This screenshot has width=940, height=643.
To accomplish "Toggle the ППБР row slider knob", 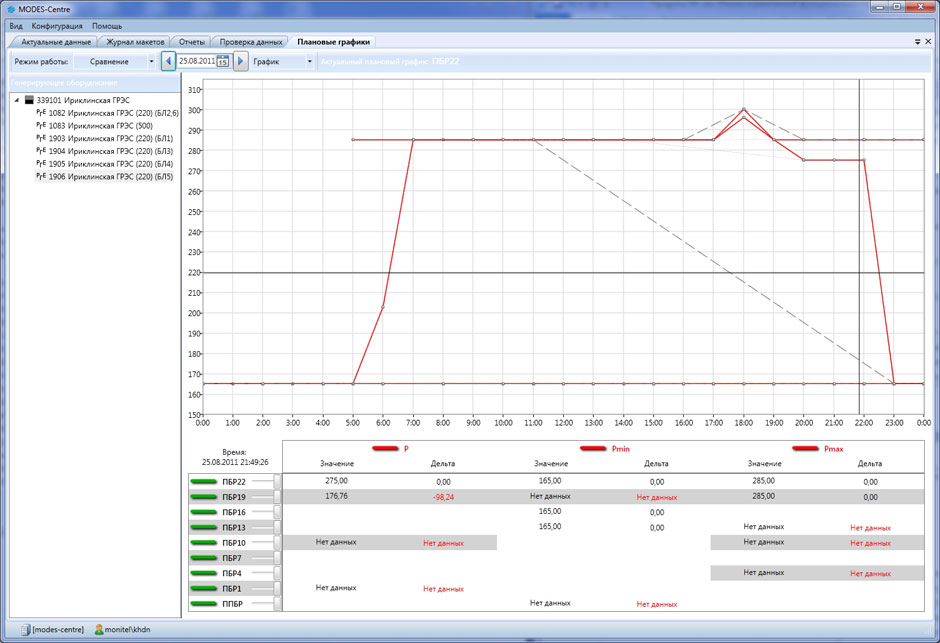I will tap(277, 603).
